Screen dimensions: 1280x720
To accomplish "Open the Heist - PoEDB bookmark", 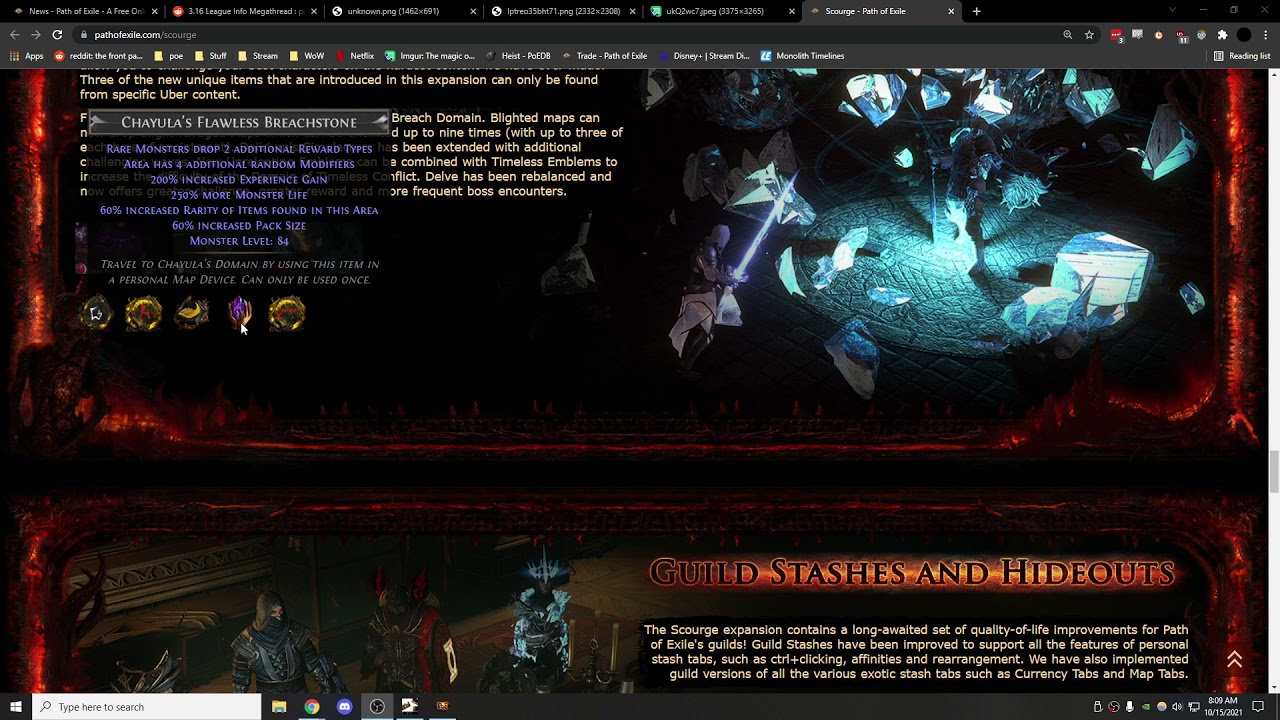I will tap(519, 56).
